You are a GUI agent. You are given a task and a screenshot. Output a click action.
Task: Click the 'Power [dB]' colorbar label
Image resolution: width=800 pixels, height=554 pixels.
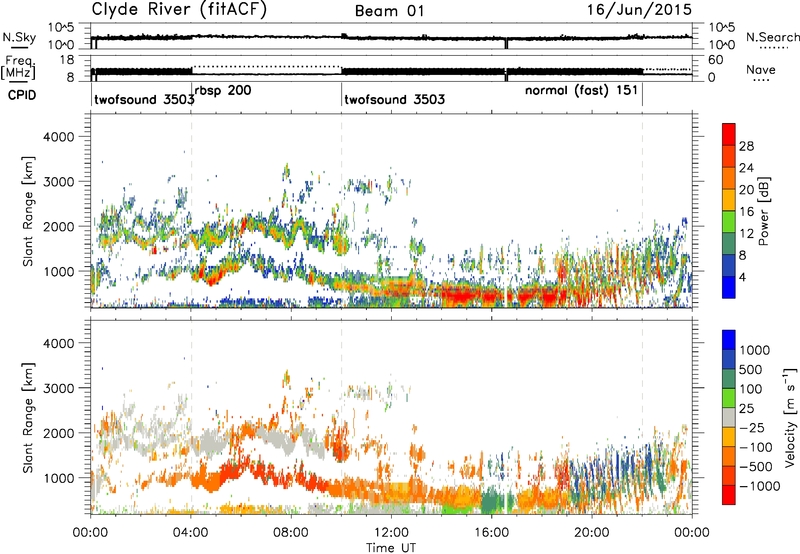(x=764, y=211)
